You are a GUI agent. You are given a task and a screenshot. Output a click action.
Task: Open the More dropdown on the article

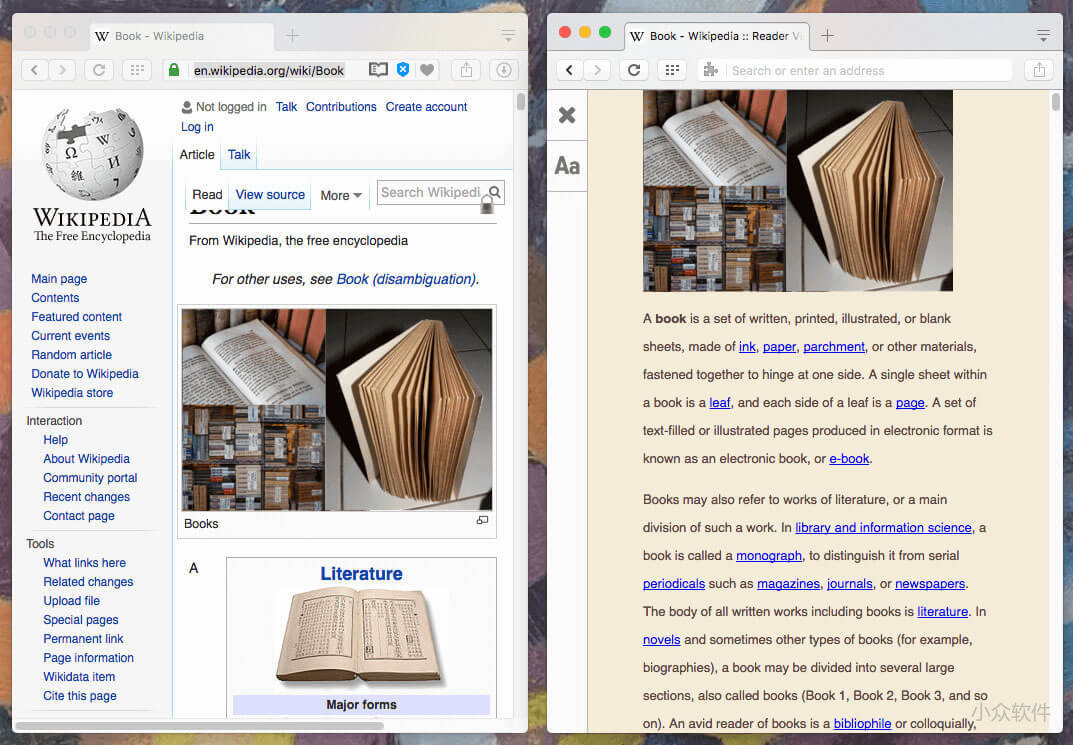click(x=340, y=195)
